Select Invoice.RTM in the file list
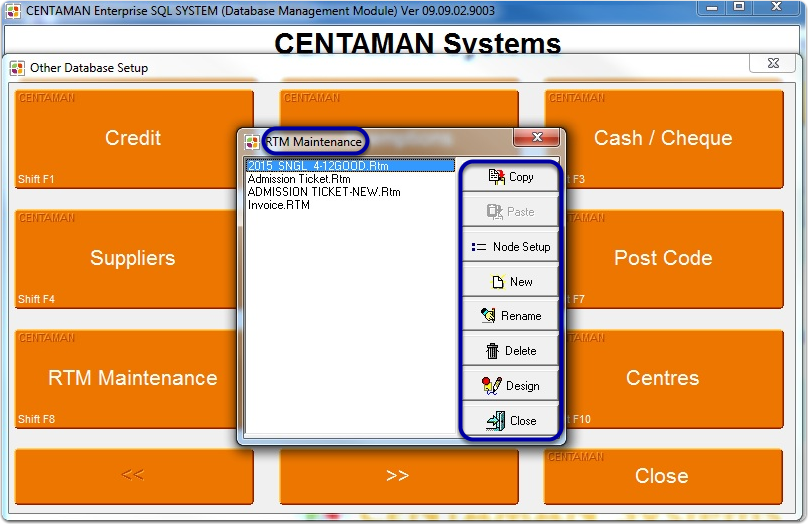 279,205
